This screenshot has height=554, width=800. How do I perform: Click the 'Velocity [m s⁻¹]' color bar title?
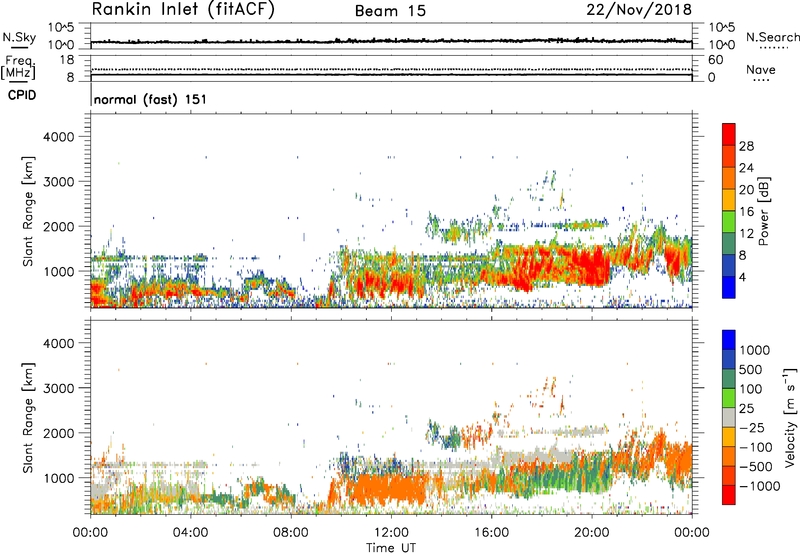(790, 417)
